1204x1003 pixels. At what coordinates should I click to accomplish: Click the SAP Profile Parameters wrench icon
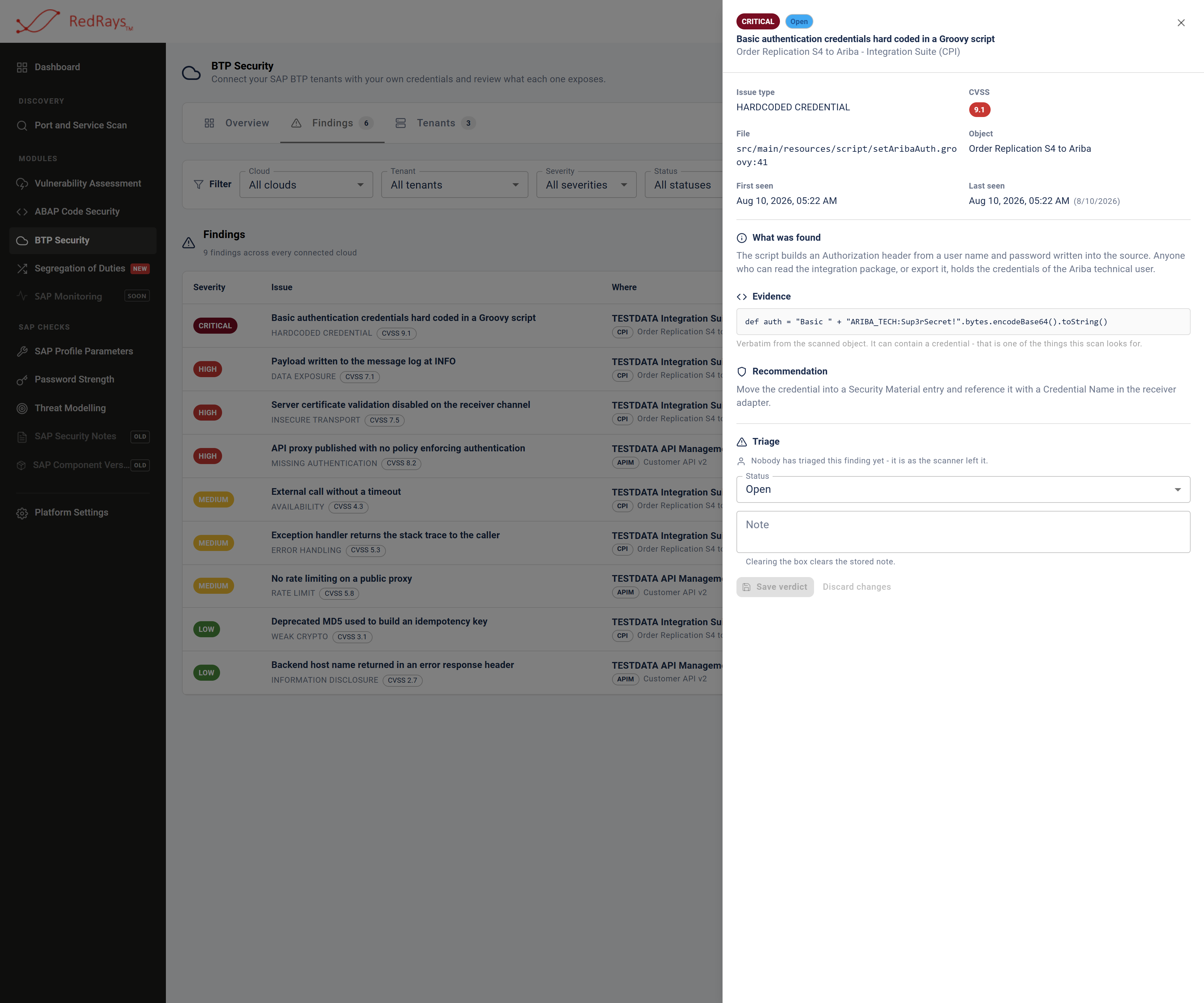[x=22, y=351]
